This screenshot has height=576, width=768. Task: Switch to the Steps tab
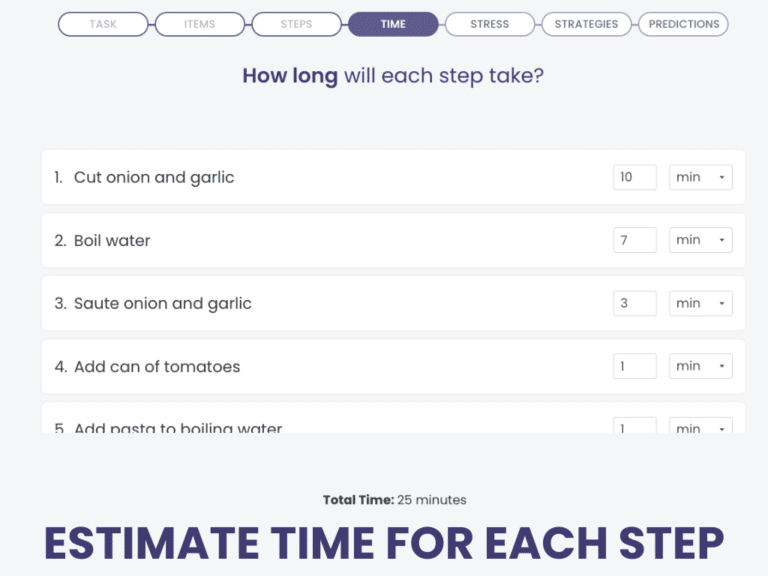(296, 24)
